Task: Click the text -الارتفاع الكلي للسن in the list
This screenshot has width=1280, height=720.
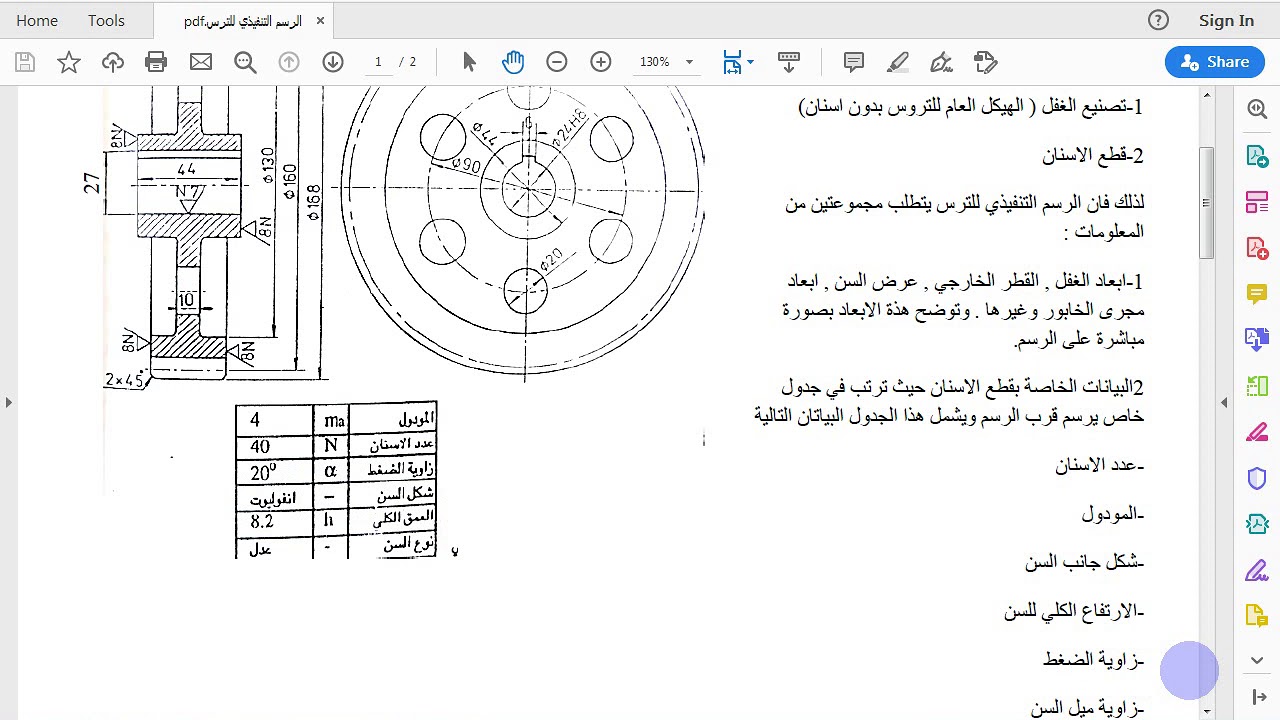Action: coord(1074,611)
